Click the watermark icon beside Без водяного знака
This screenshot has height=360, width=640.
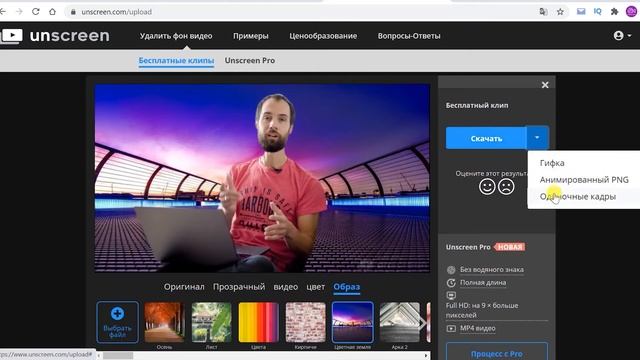pyautogui.click(x=451, y=270)
